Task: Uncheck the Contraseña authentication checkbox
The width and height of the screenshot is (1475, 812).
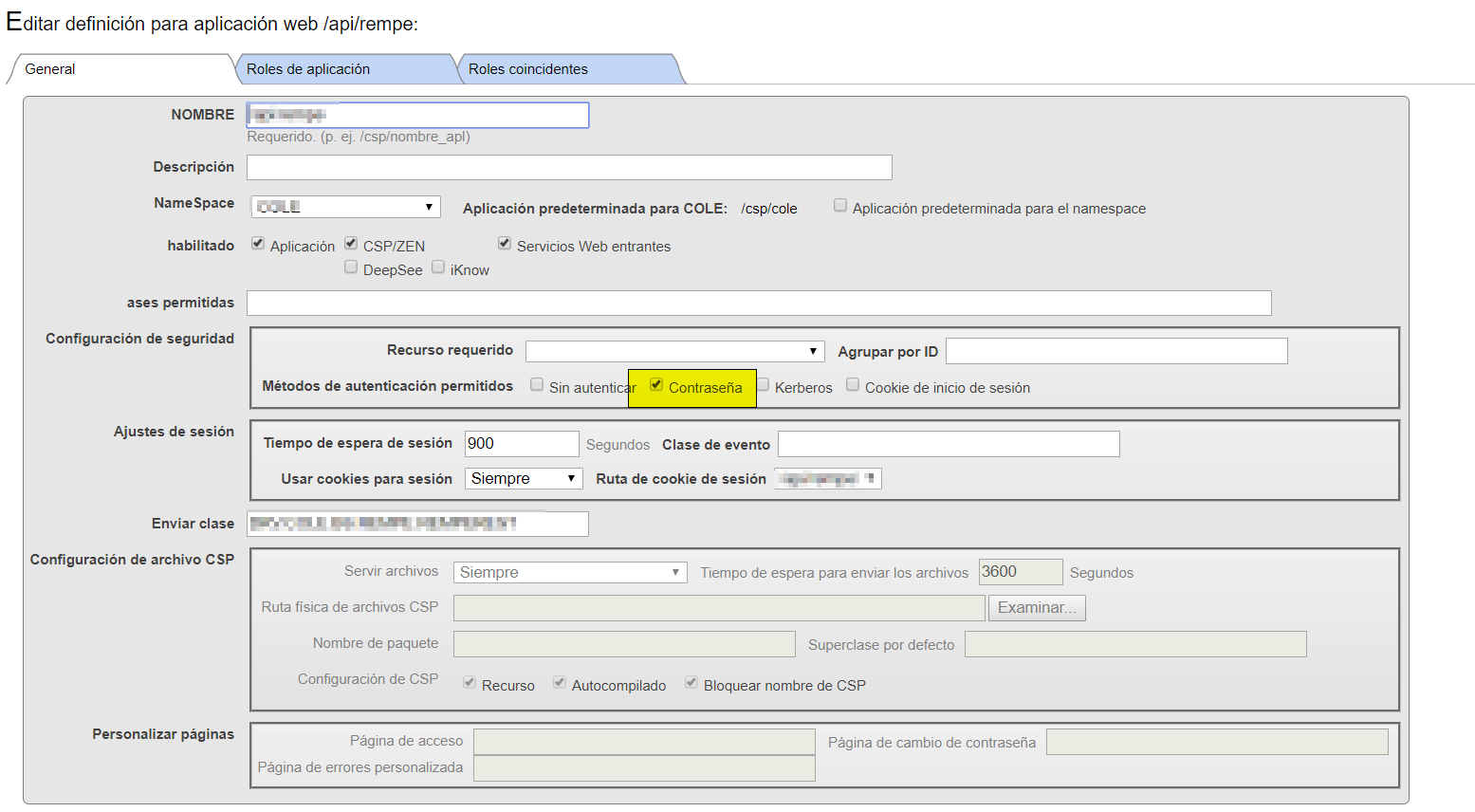Action: 656,385
